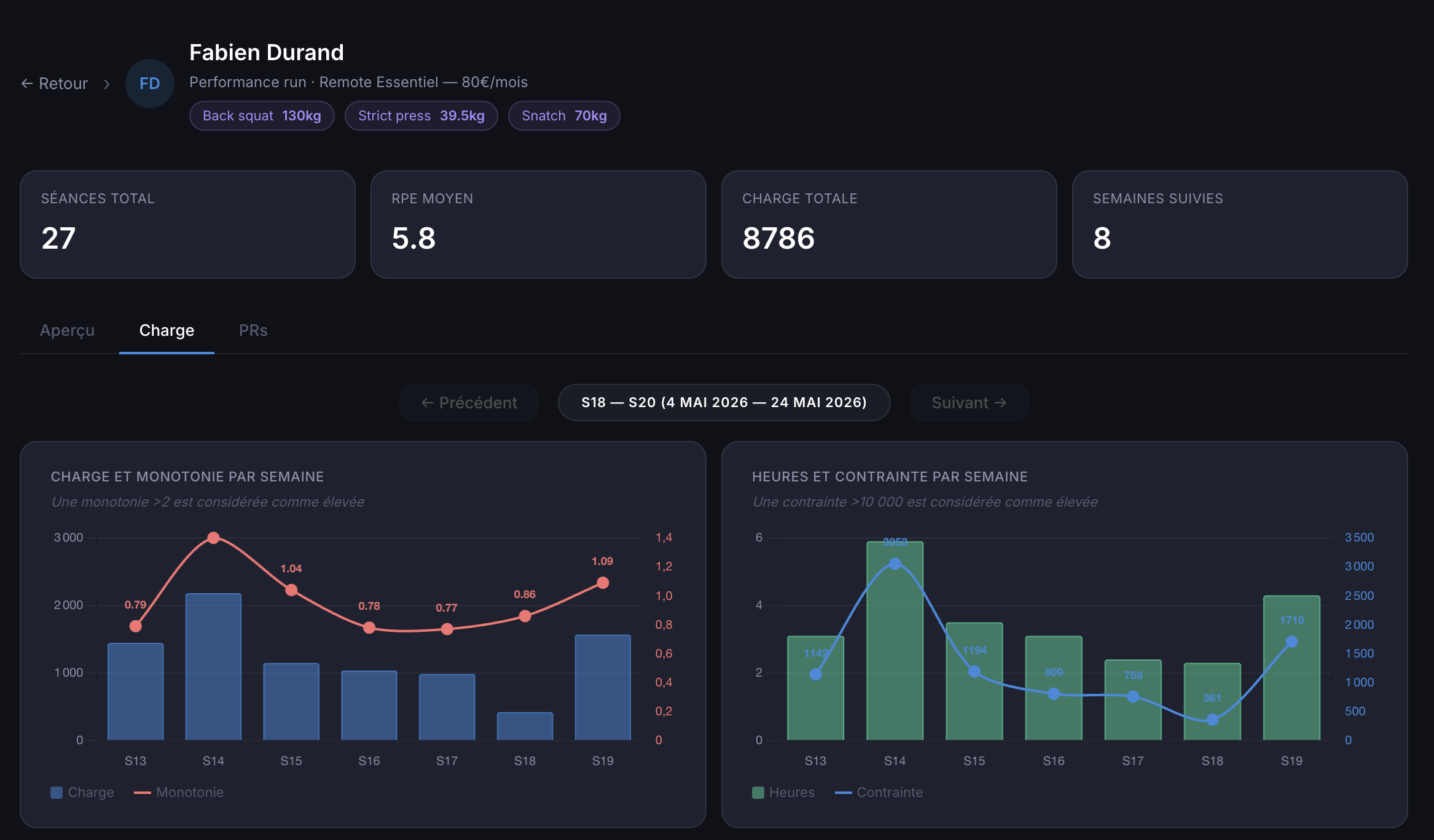Advance to the next period with Suivant
Viewport: 1434px width, 840px height.
pos(969,403)
